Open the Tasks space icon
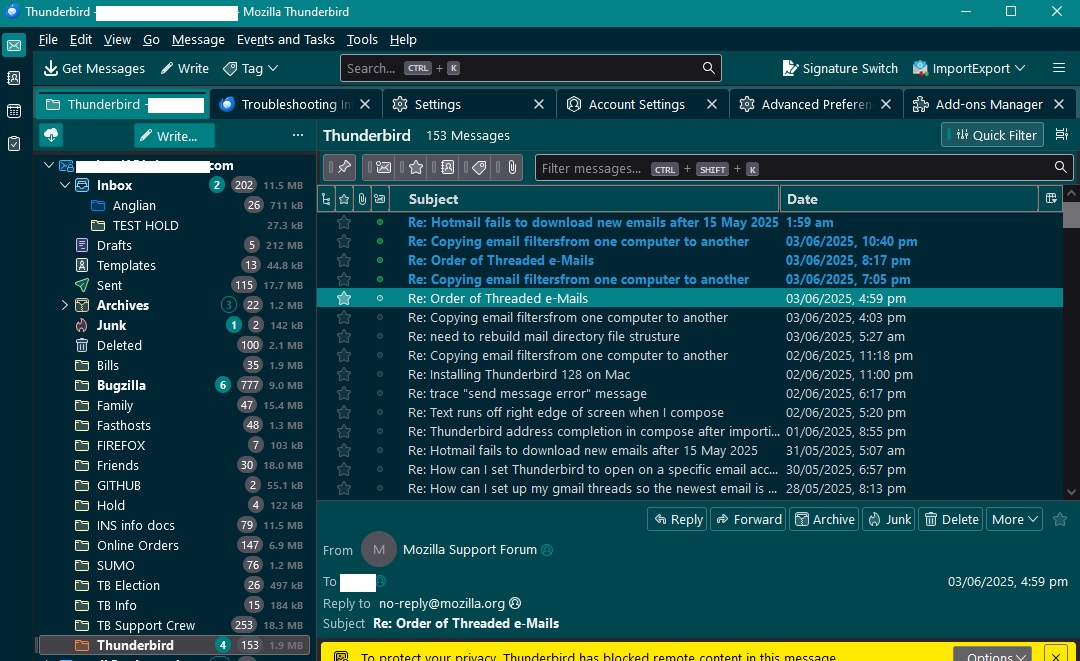Viewport: 1080px width, 661px height. coord(14,144)
